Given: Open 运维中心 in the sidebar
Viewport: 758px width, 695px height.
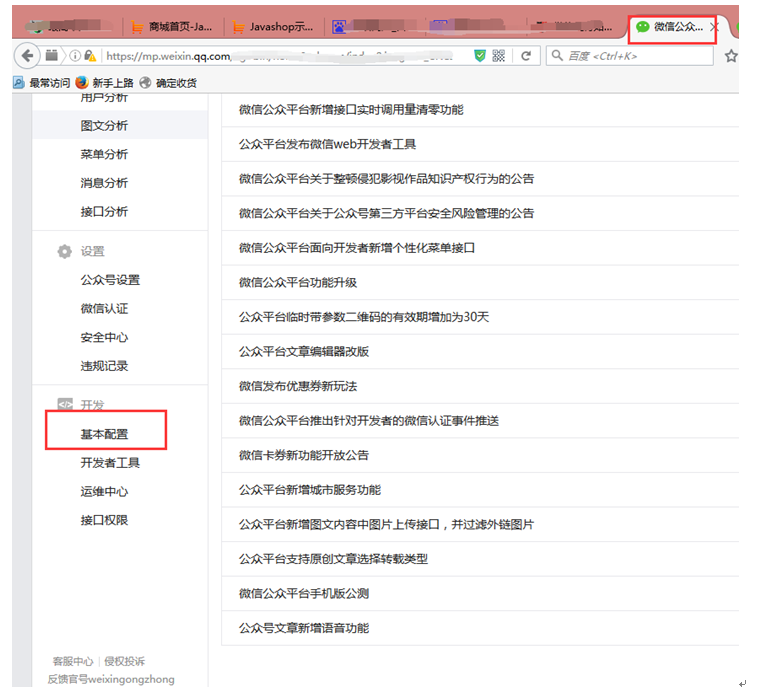Looking at the screenshot, I should click(x=104, y=492).
